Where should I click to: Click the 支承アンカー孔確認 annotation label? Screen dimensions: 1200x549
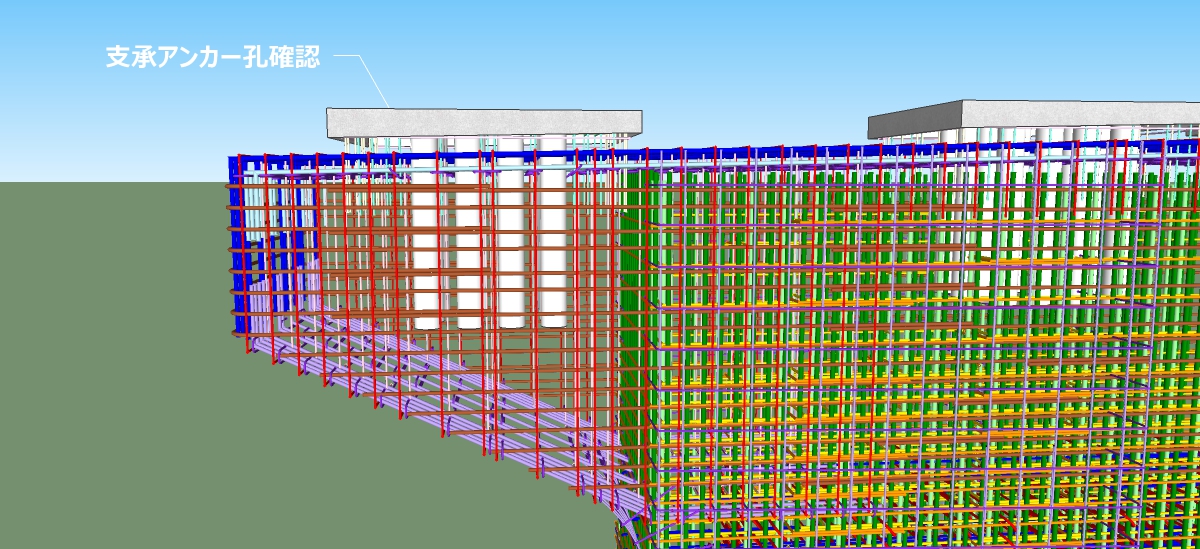(212, 57)
